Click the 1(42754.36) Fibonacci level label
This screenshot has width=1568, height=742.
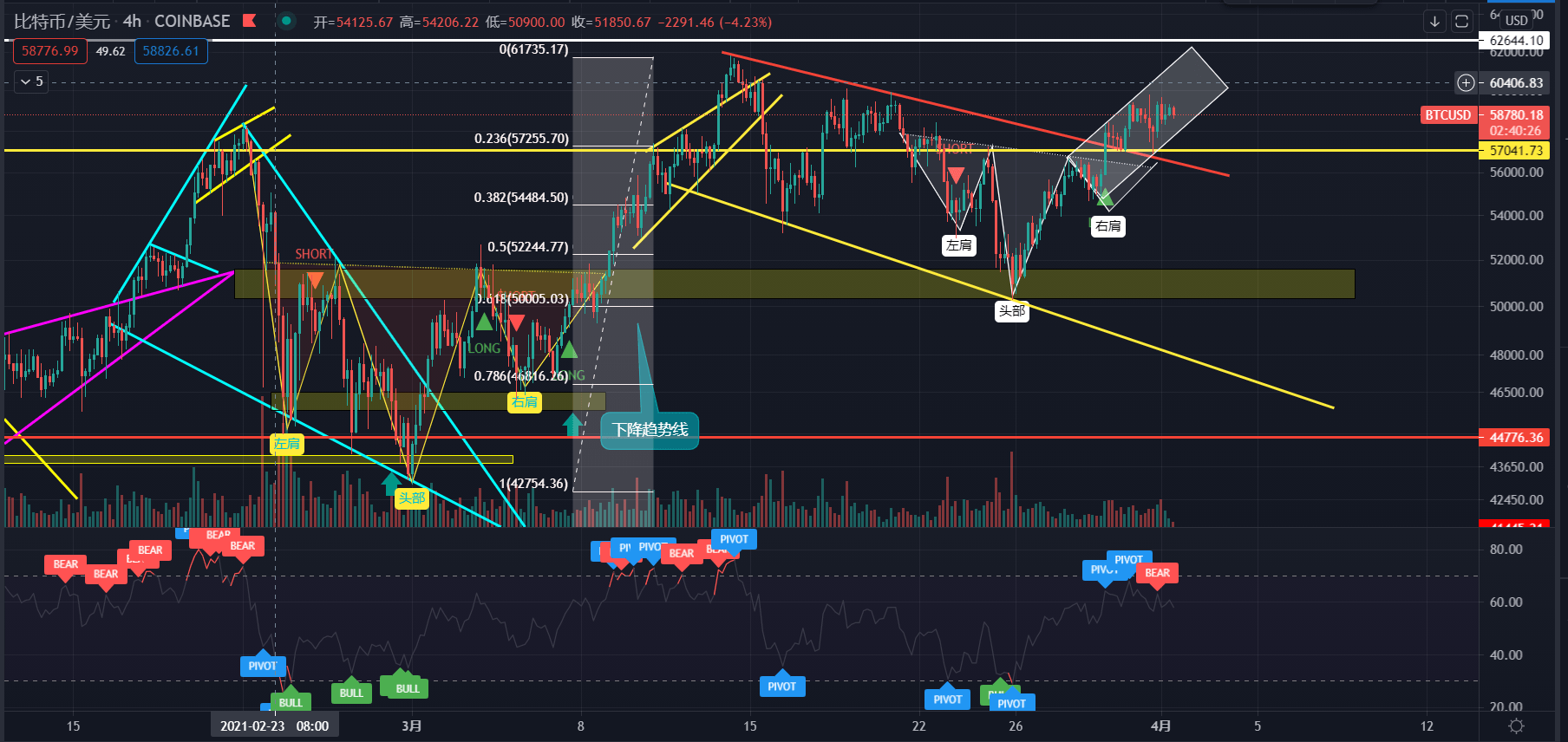533,484
